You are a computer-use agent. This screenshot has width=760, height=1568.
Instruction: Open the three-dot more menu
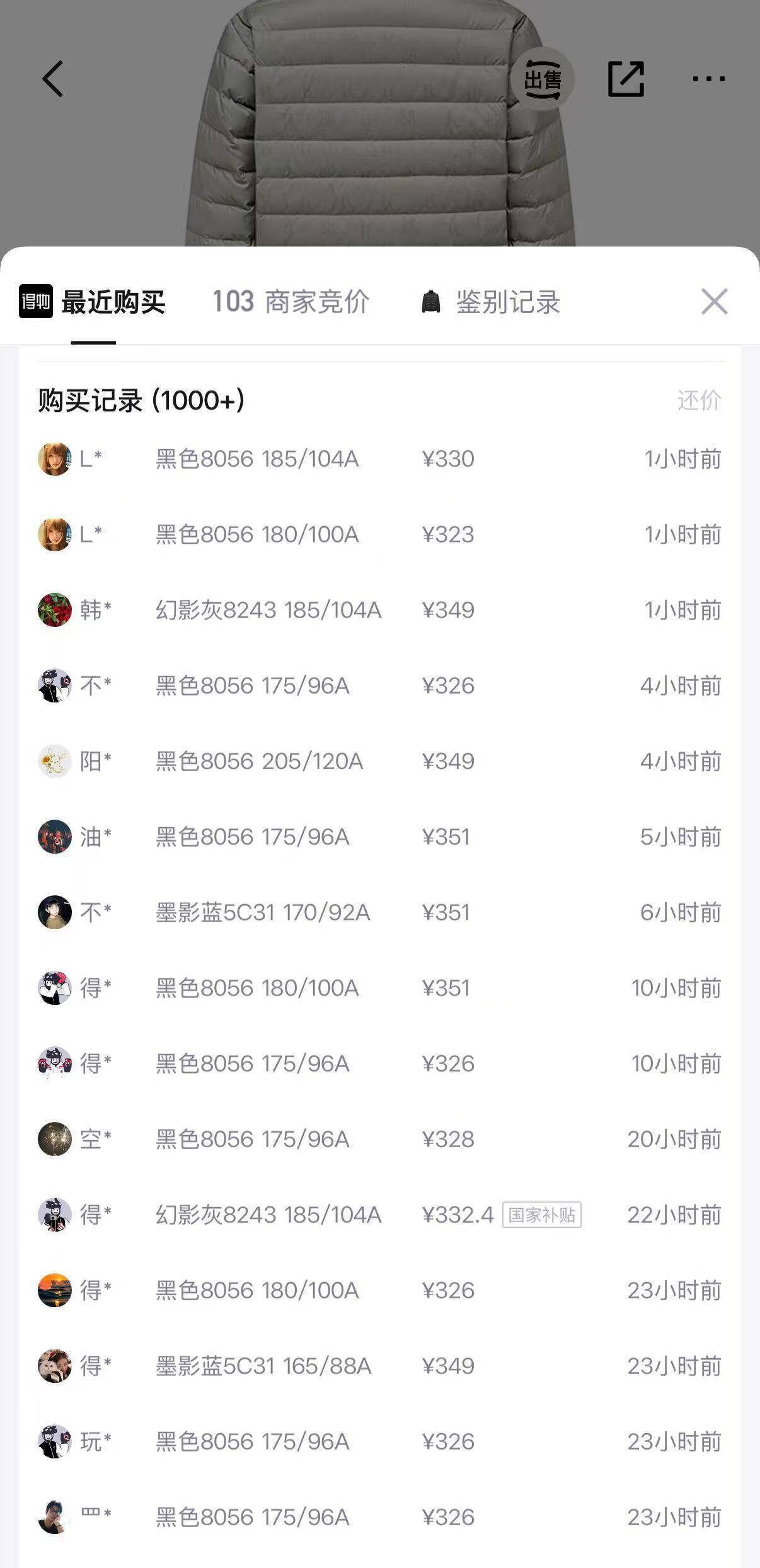click(708, 79)
